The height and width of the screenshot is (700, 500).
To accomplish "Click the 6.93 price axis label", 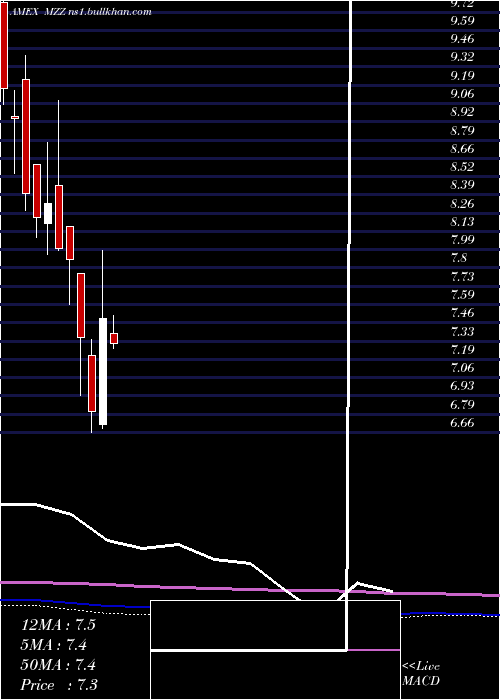I will click(x=462, y=386).
